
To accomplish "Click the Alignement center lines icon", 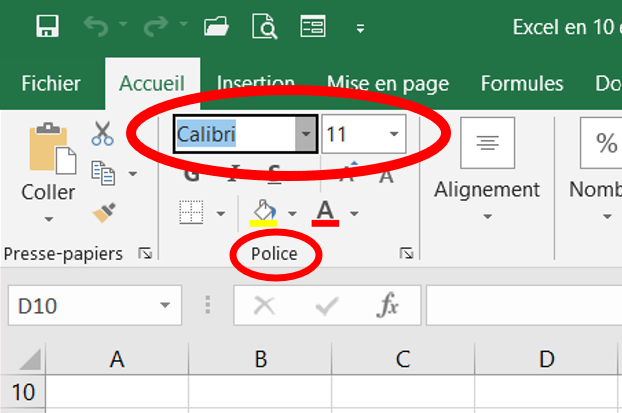I will tap(488, 143).
